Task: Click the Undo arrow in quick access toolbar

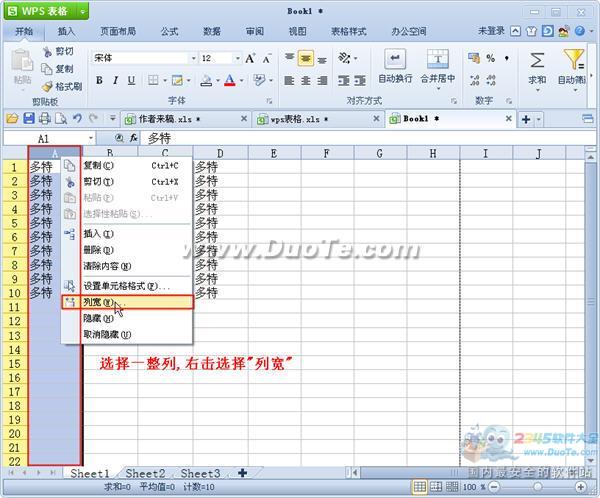Action: click(78, 119)
